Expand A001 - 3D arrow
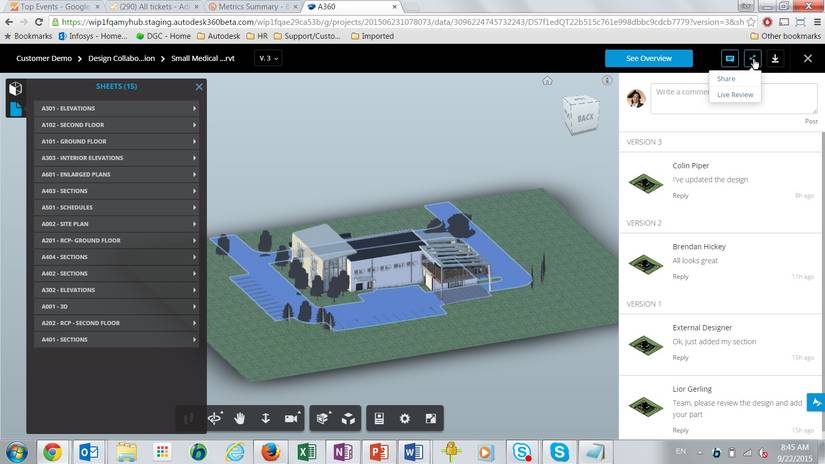Image resolution: width=825 pixels, height=464 pixels. [x=195, y=307]
